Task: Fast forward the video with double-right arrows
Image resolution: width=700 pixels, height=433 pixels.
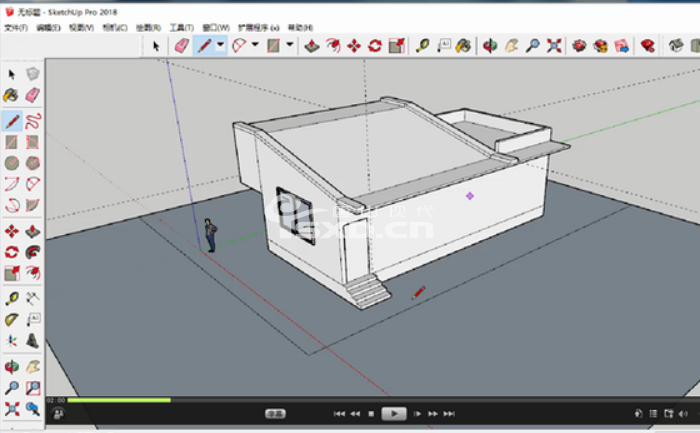Action: (x=433, y=414)
